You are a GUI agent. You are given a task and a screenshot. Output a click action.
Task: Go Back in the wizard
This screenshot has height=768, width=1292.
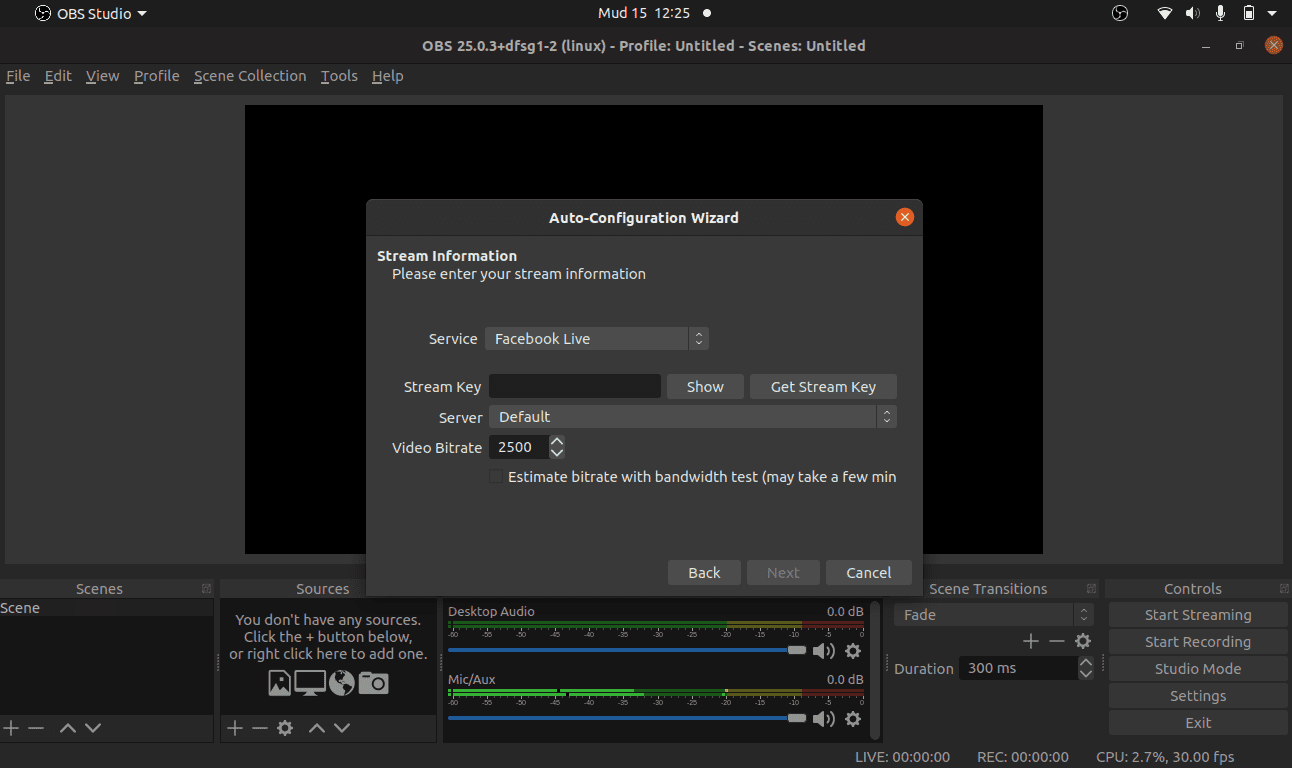tap(704, 573)
